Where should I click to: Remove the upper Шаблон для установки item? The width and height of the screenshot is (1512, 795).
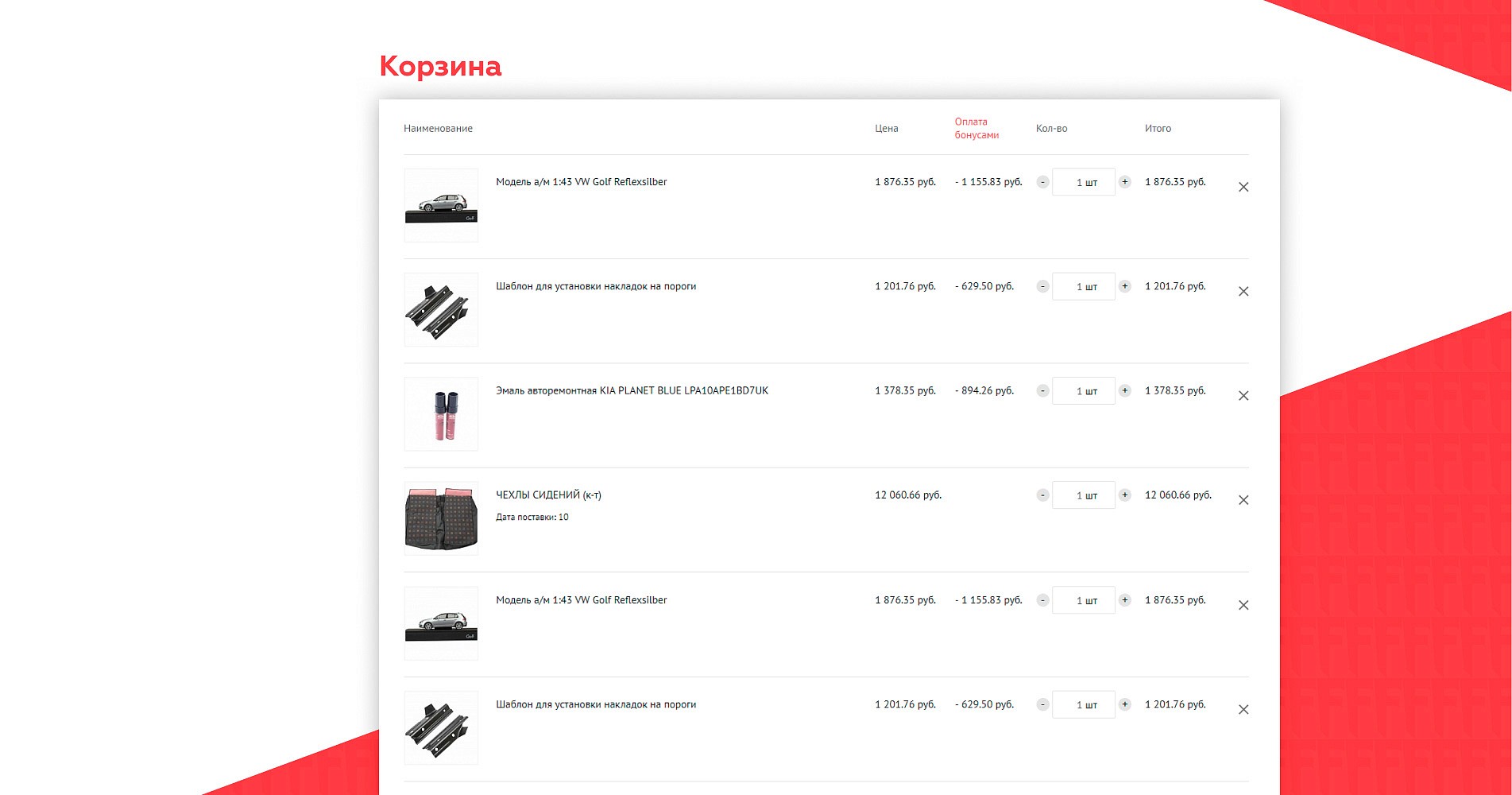coord(1243,292)
